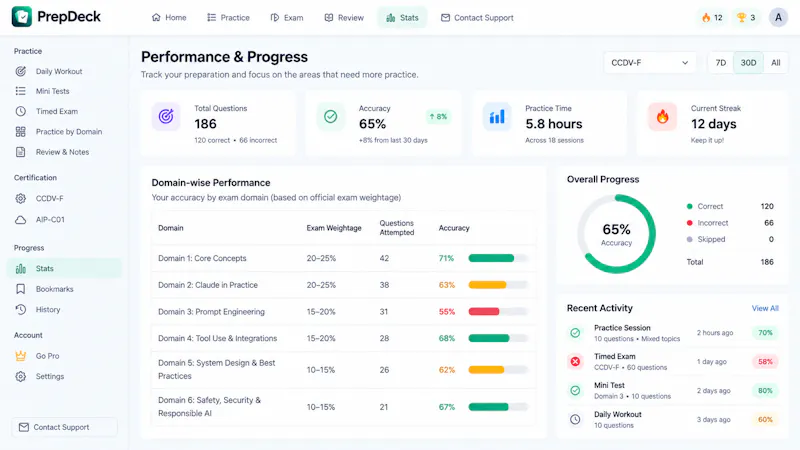Image resolution: width=800 pixels, height=450 pixels.
Task: Open the user avatar A menu
Action: pos(778,17)
